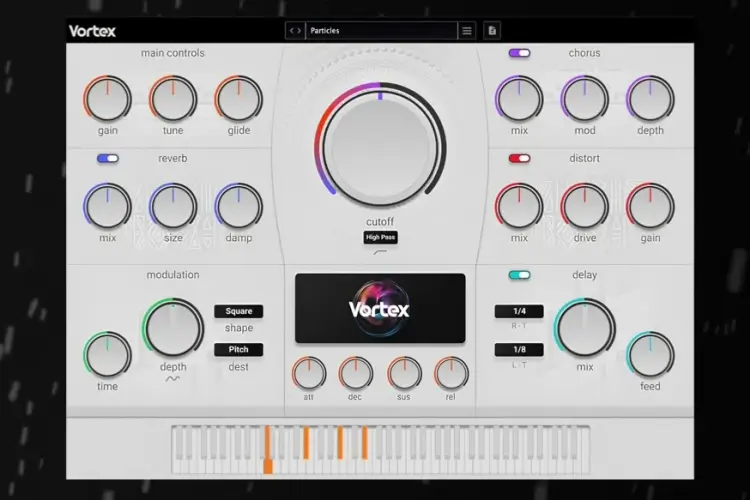This screenshot has height=500, width=750.
Task: Click the rightmost highlighted orange piano key
Action: coord(364,443)
